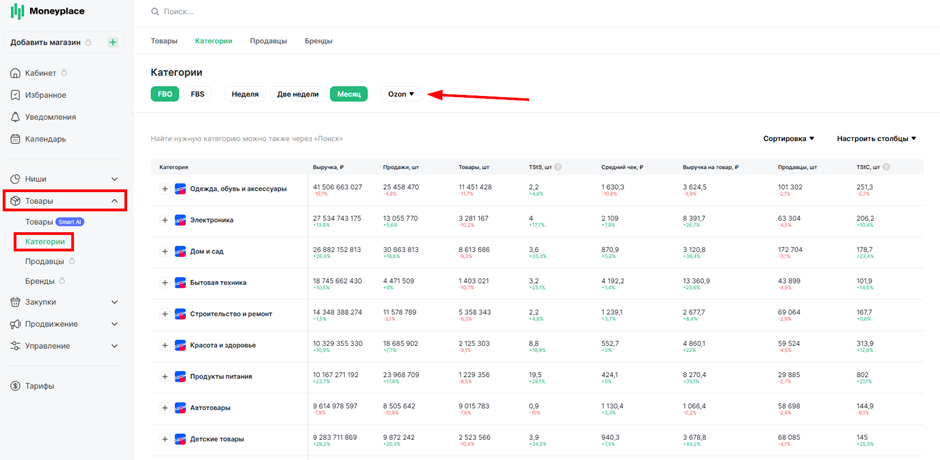Expand the Ниши sidebar section
This screenshot has width=940, height=460.
click(115, 179)
